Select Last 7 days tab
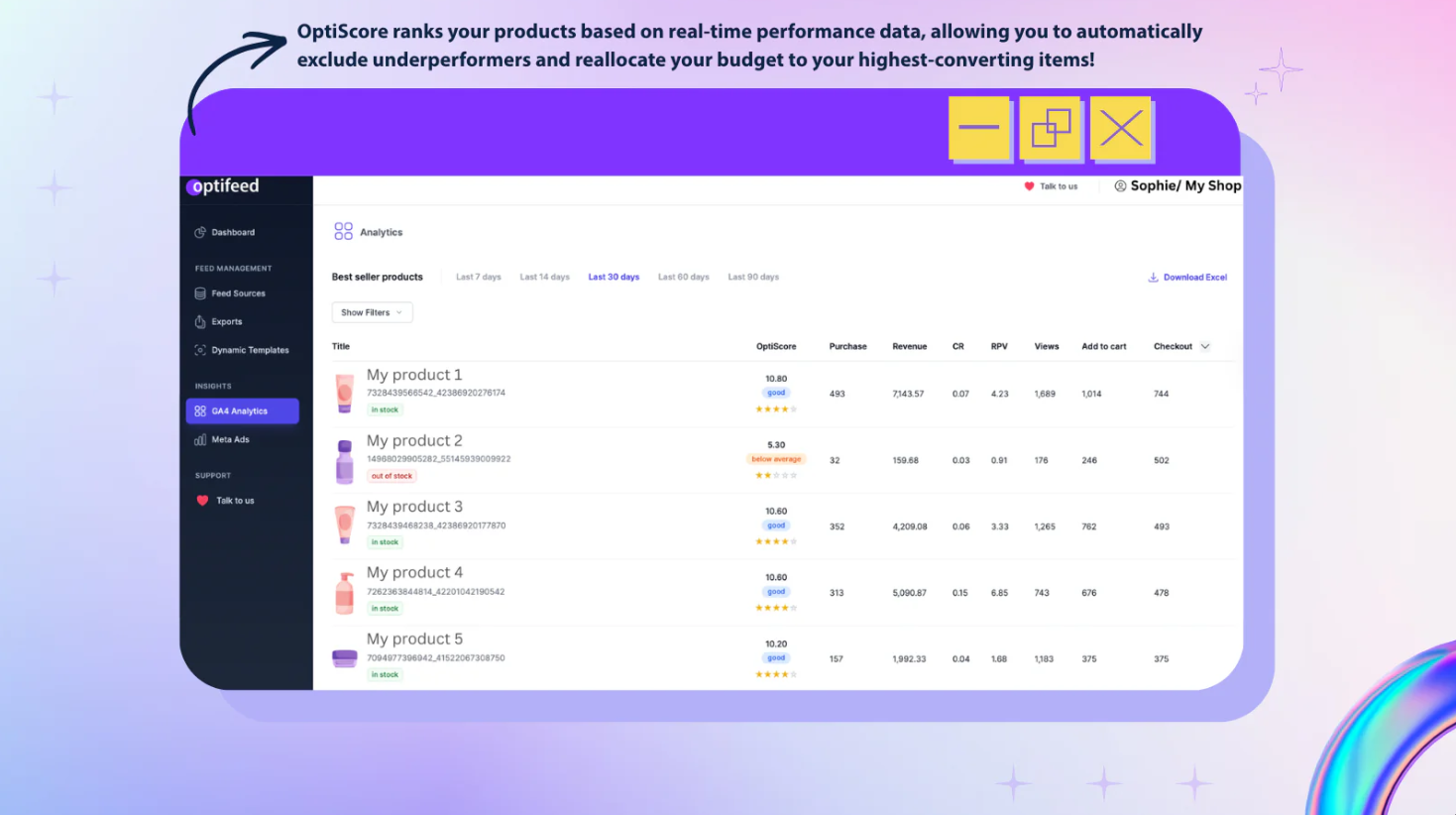Screen dimensions: 1456x815 pyautogui.click(x=479, y=278)
